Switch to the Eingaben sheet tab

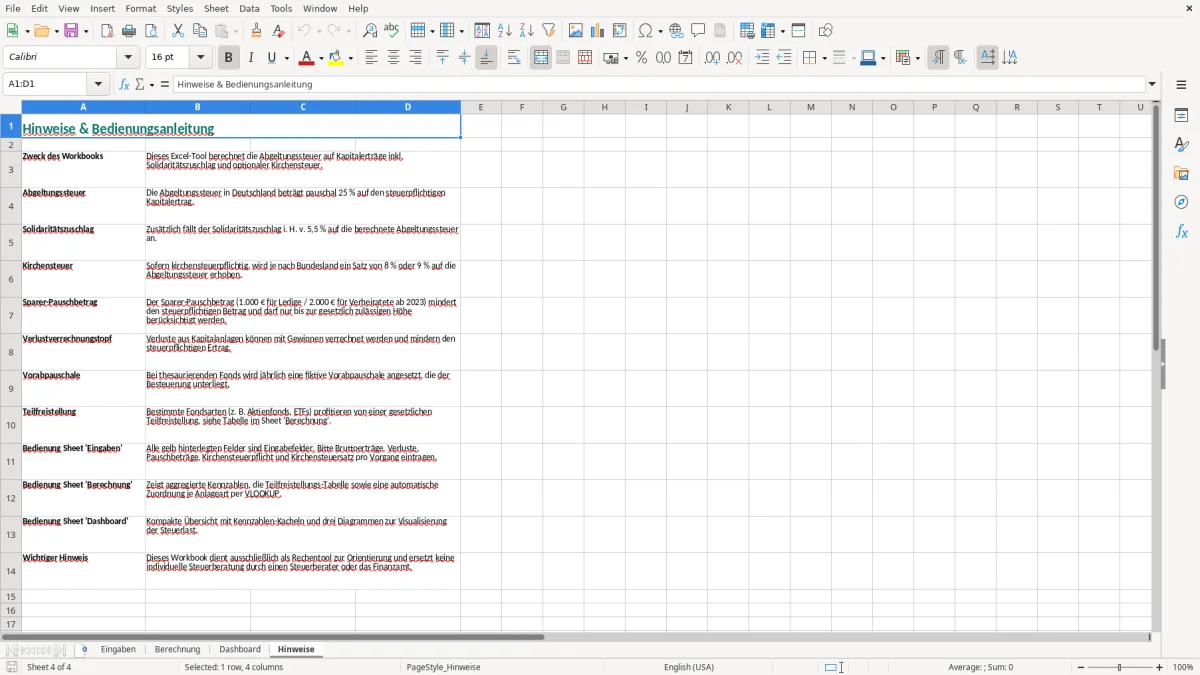click(x=118, y=650)
